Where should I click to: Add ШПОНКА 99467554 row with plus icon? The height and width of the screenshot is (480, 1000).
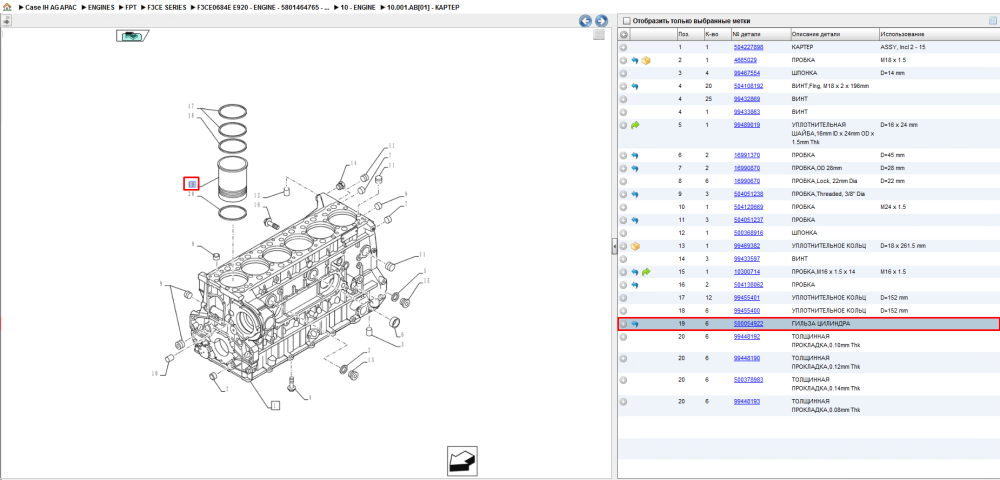[x=624, y=73]
